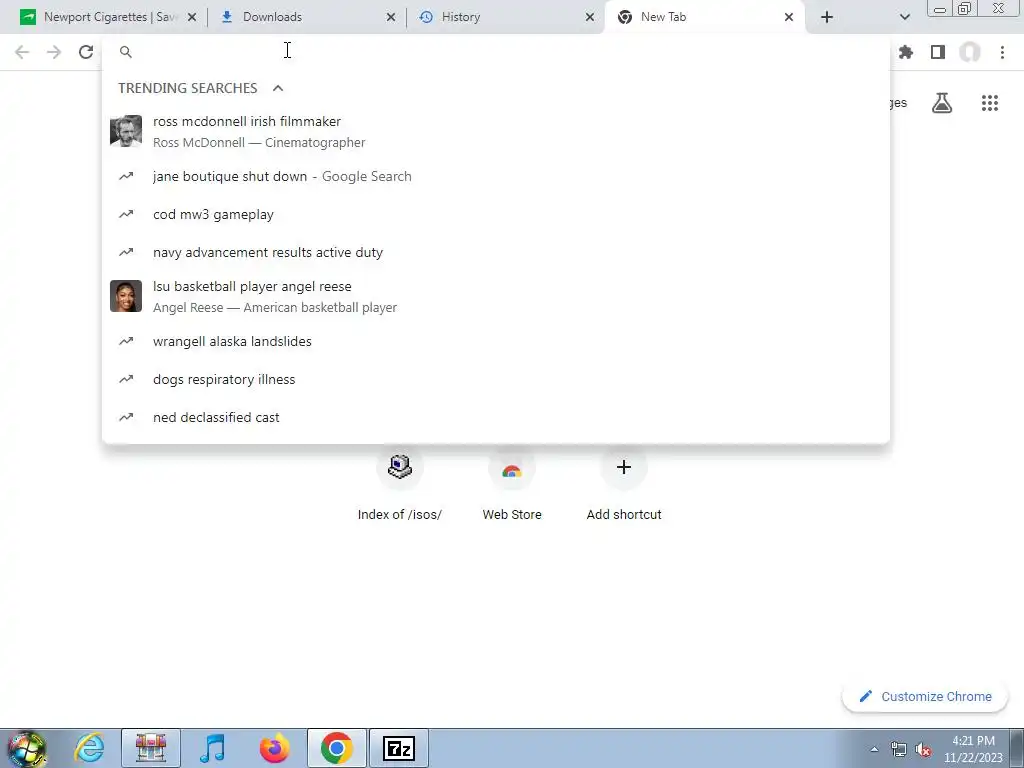Select lsu basketball player angel reese
The width and height of the screenshot is (1024, 768).
[x=496, y=296]
